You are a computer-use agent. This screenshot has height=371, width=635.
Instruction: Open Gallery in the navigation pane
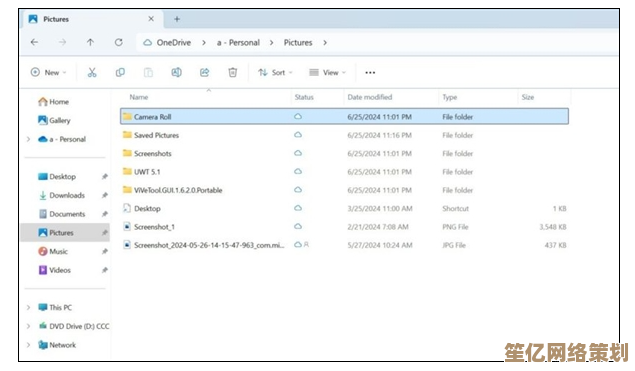54,120
